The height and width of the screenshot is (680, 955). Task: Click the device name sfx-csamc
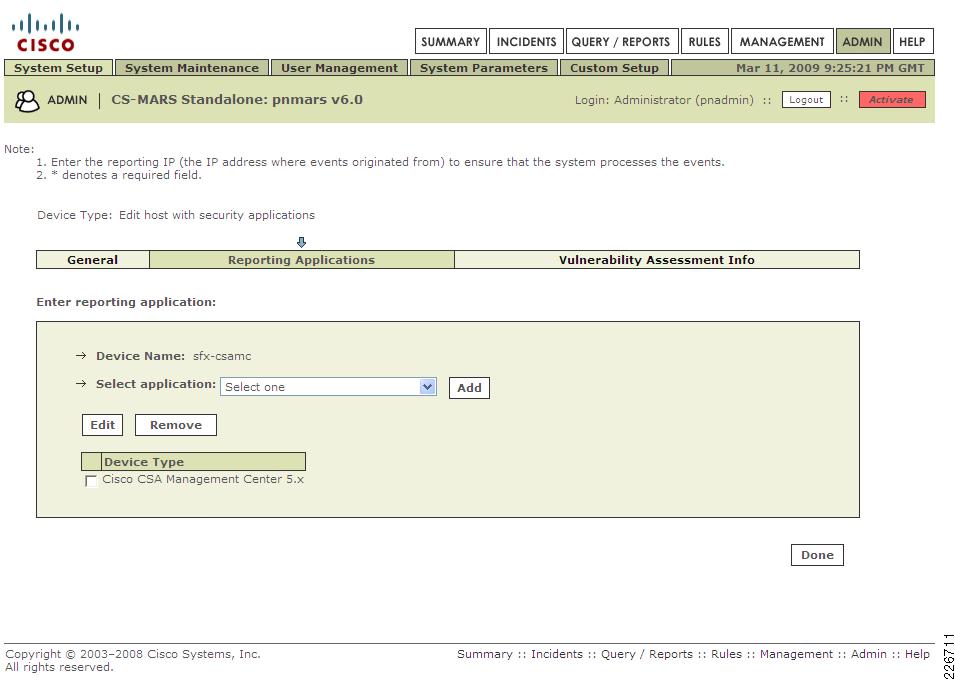click(x=222, y=356)
